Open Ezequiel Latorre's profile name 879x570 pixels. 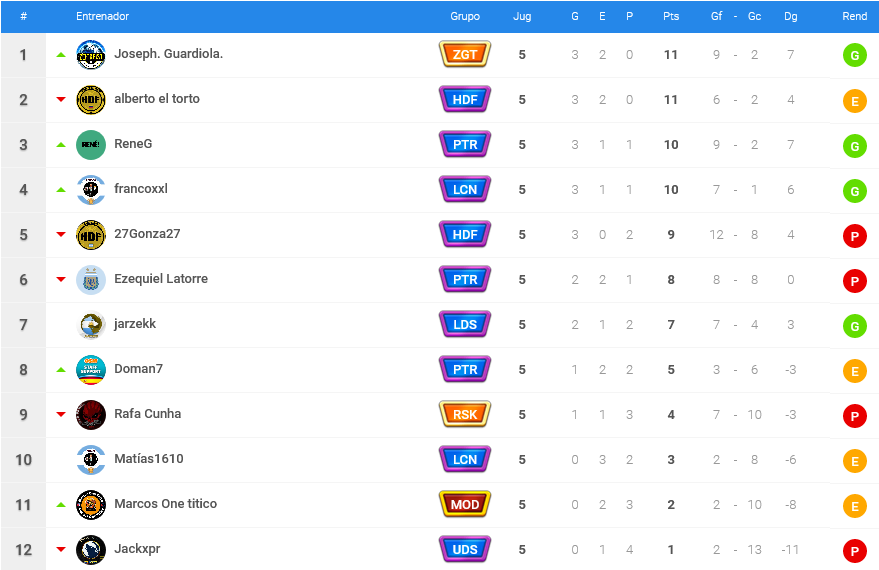click(161, 279)
